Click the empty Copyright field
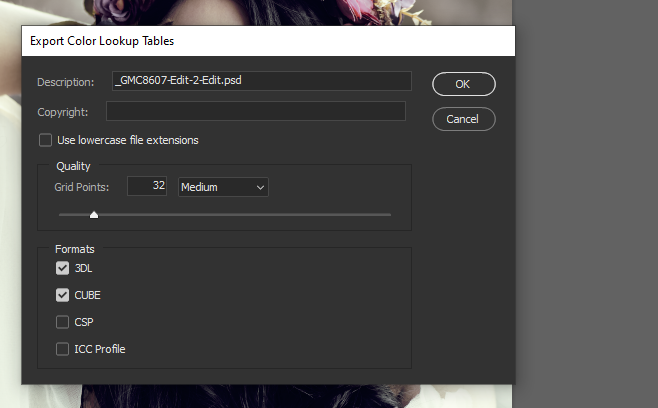This screenshot has width=658, height=408. pyautogui.click(x=256, y=111)
